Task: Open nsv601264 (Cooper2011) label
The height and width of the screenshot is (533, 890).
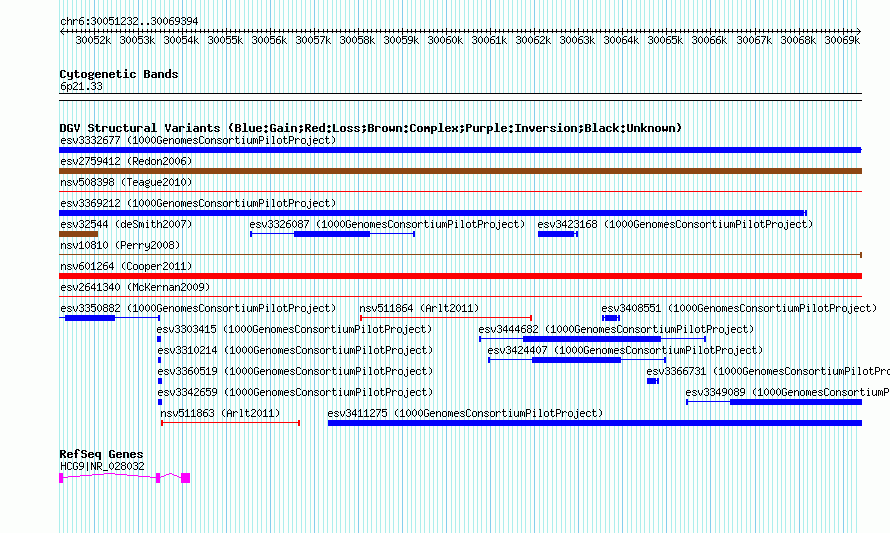Action: 126,266
